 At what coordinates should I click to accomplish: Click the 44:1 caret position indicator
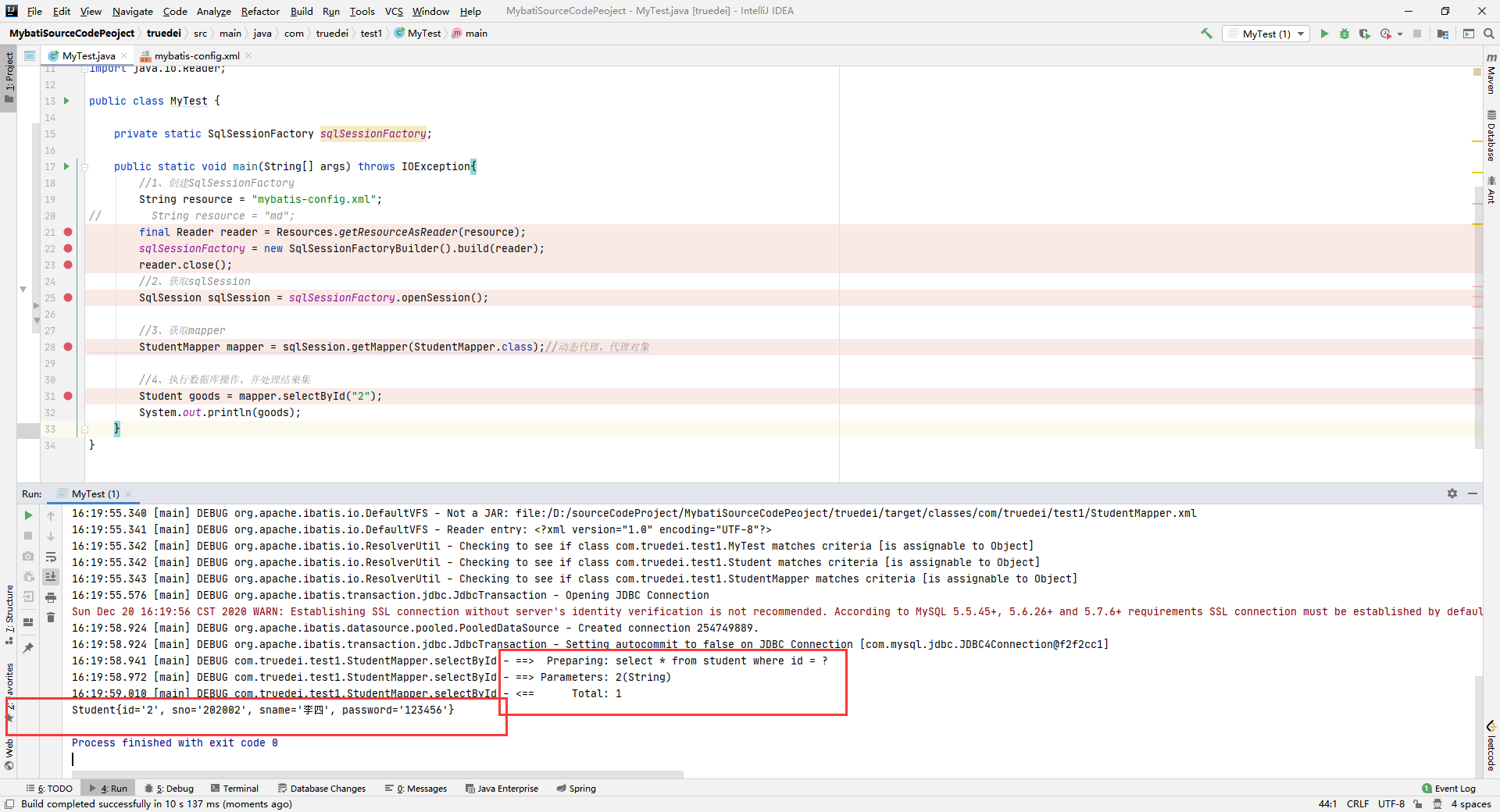coord(1327,803)
